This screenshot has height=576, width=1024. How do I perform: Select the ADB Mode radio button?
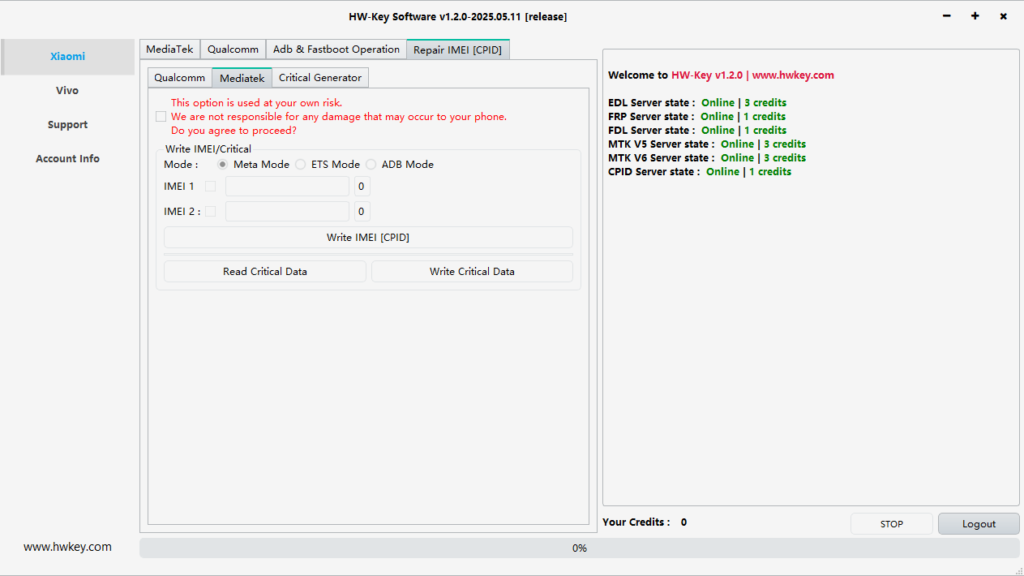click(x=370, y=164)
